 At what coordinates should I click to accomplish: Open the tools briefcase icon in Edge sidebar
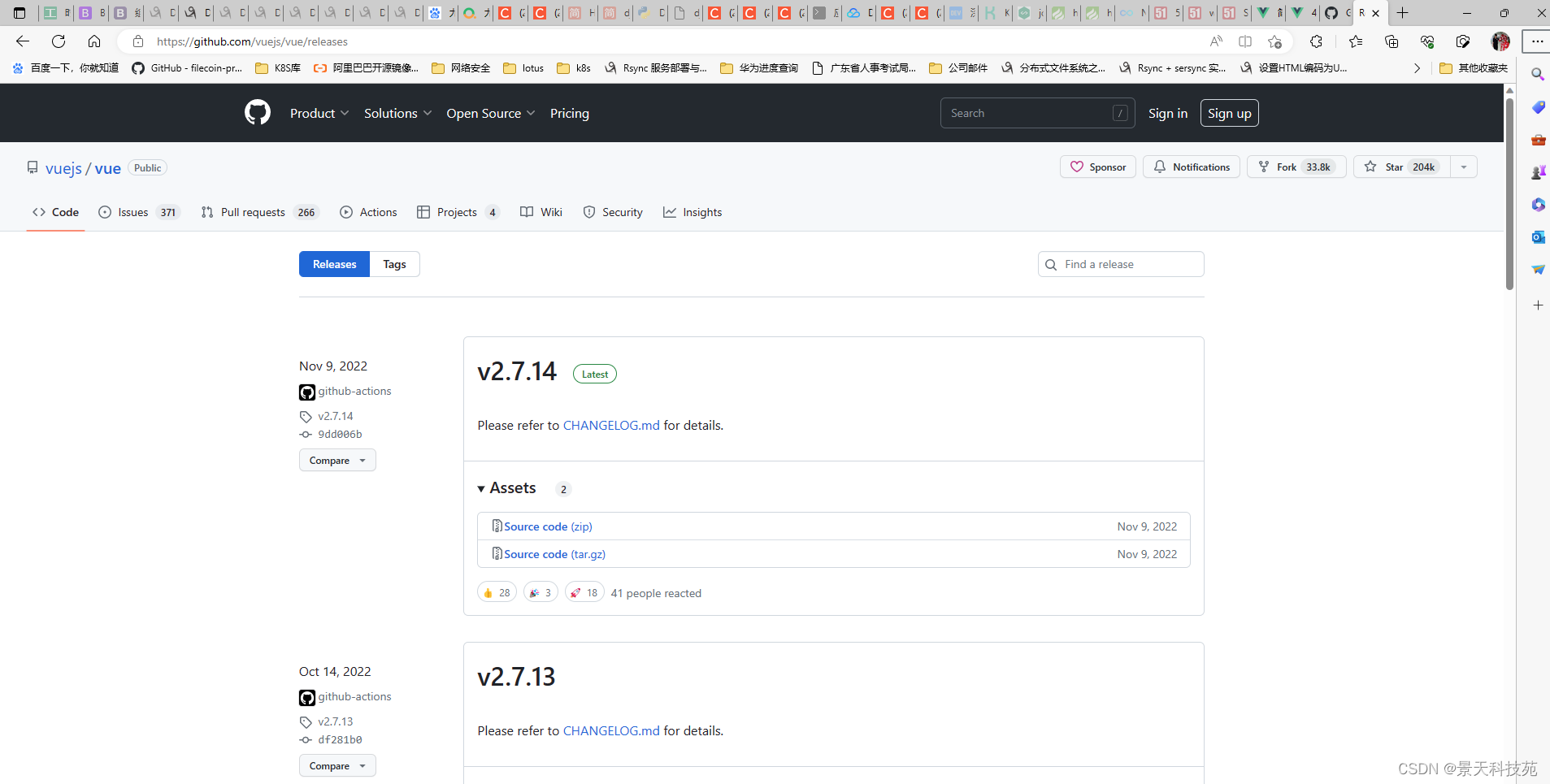(1538, 140)
